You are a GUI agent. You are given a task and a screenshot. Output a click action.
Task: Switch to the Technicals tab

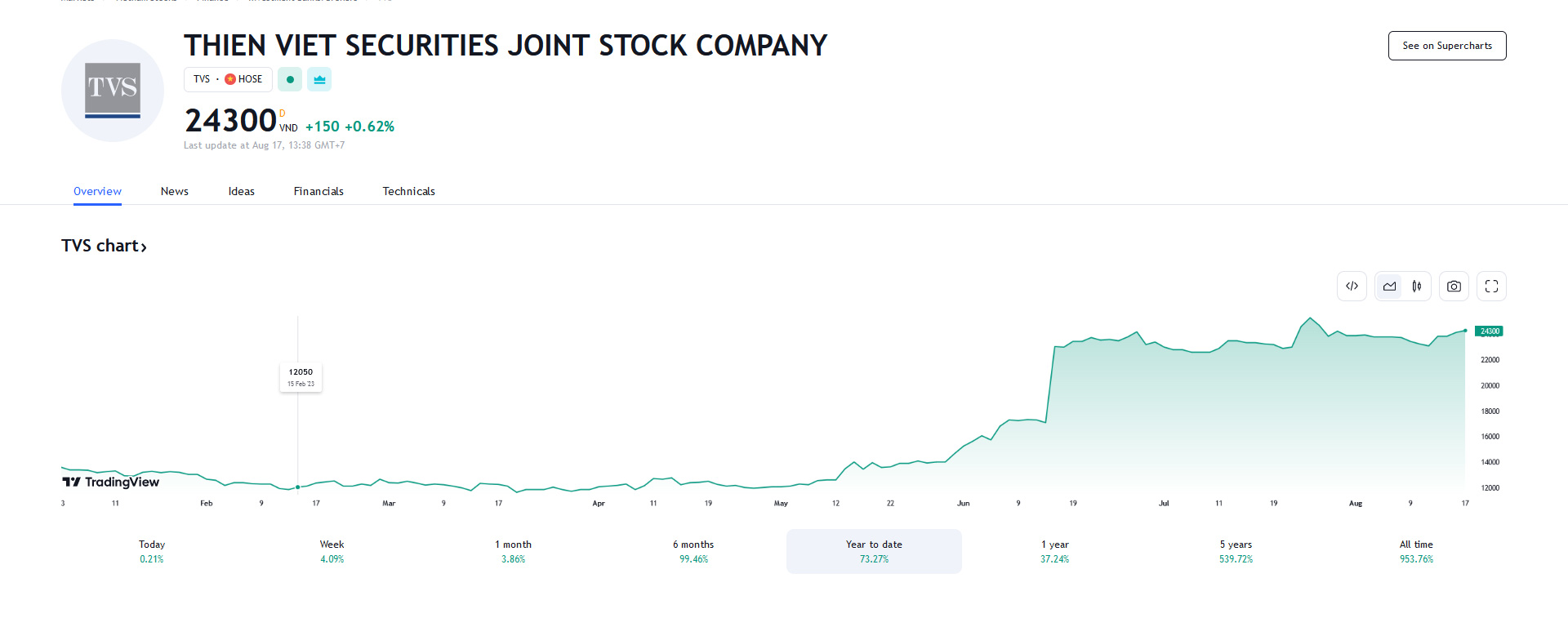coord(408,191)
